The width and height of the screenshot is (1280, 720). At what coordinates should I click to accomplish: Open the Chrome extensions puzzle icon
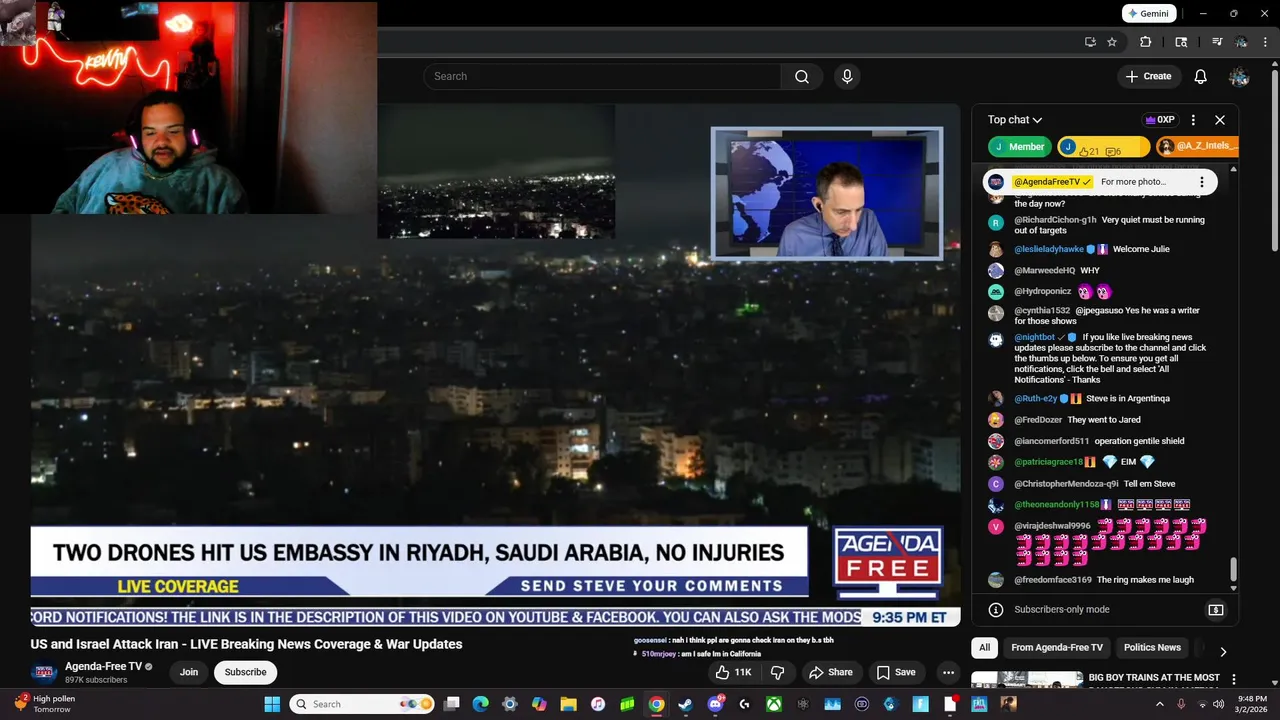tap(1146, 42)
